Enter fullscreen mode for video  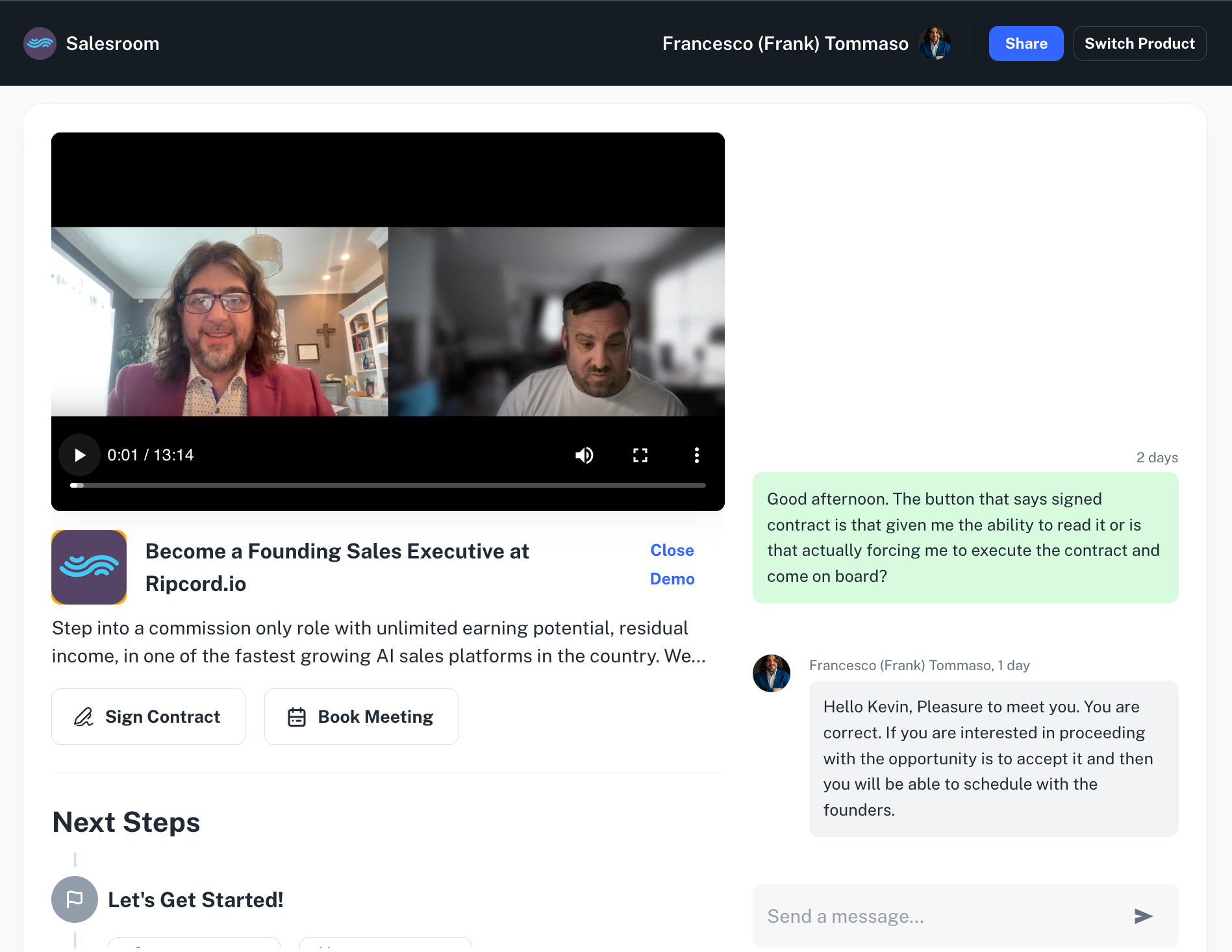[x=640, y=455]
